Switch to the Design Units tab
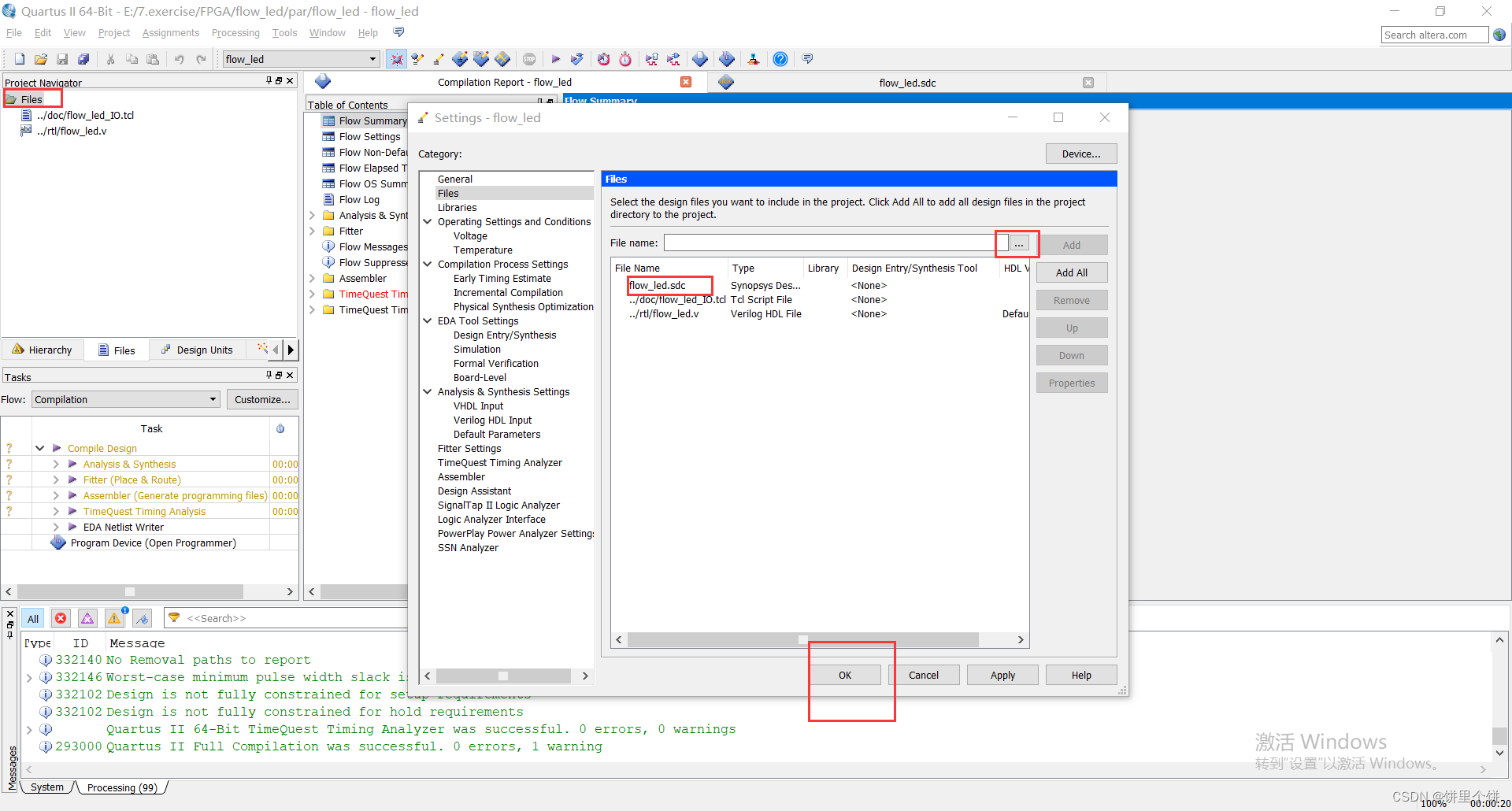The image size is (1512, 811). click(x=197, y=350)
